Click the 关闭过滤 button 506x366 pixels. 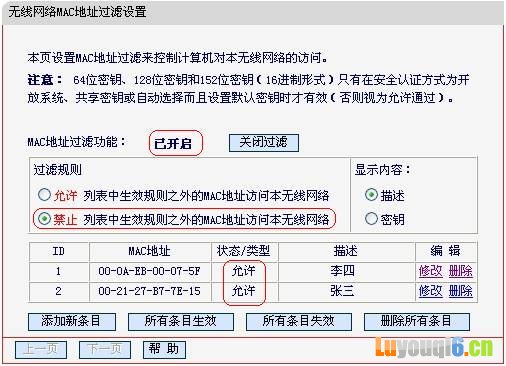(x=264, y=143)
